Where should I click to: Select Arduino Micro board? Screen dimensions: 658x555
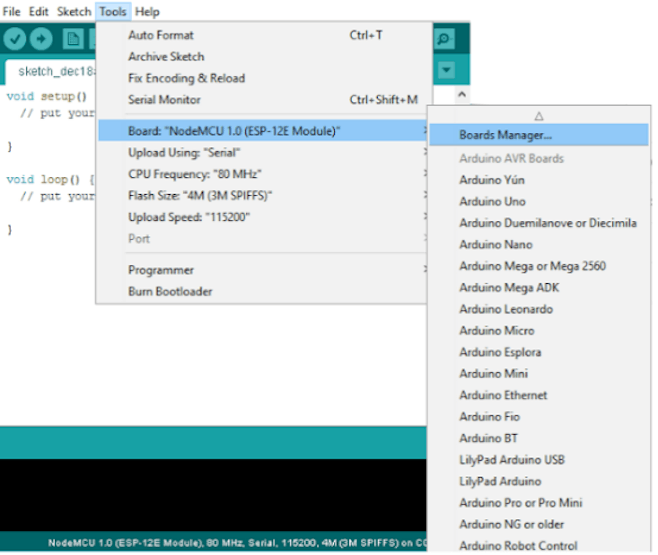click(x=539, y=331)
